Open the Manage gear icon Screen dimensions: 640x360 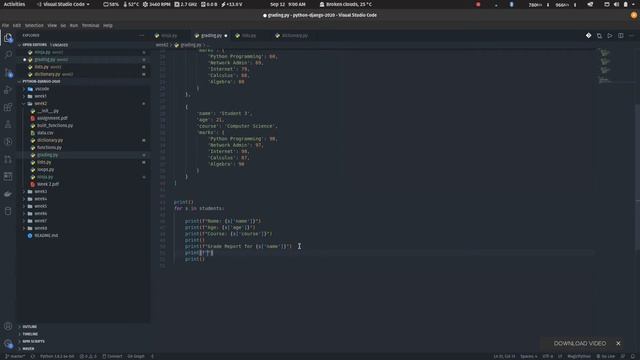point(8,344)
